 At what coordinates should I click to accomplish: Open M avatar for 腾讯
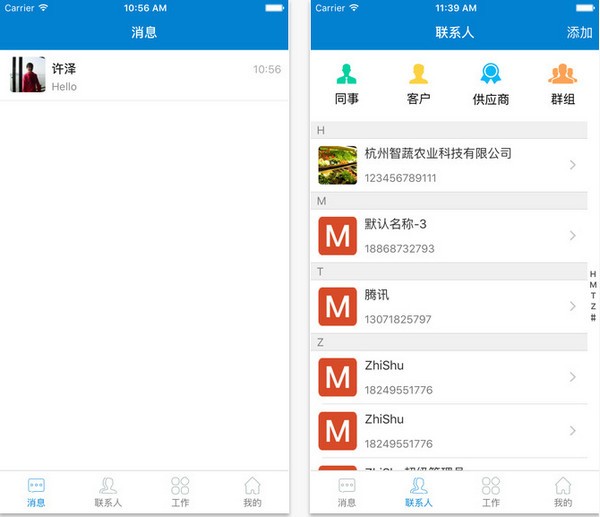pyautogui.click(x=338, y=307)
